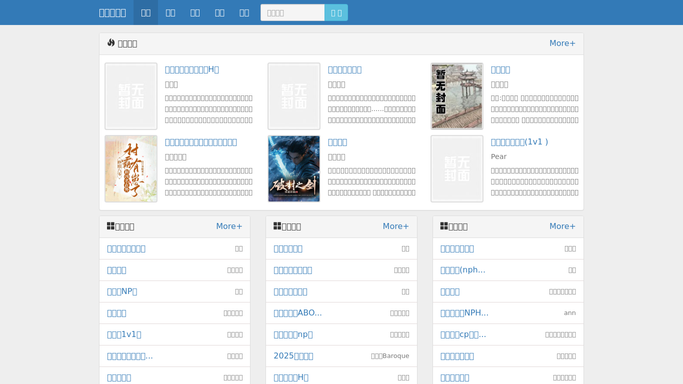Click the placeholder cover beside the Pear author entry
This screenshot has height=384, width=683.
click(456, 168)
